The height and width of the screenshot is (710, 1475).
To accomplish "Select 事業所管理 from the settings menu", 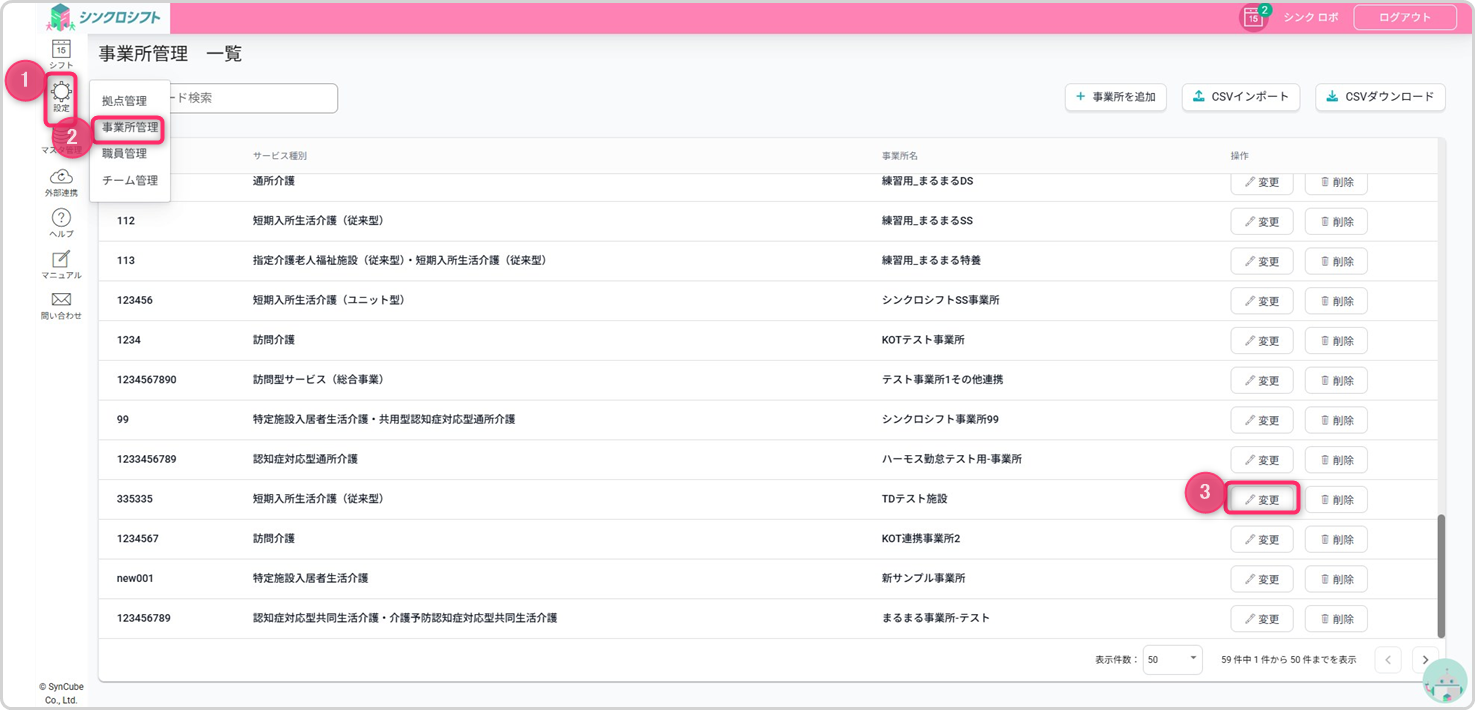I will click(130, 127).
